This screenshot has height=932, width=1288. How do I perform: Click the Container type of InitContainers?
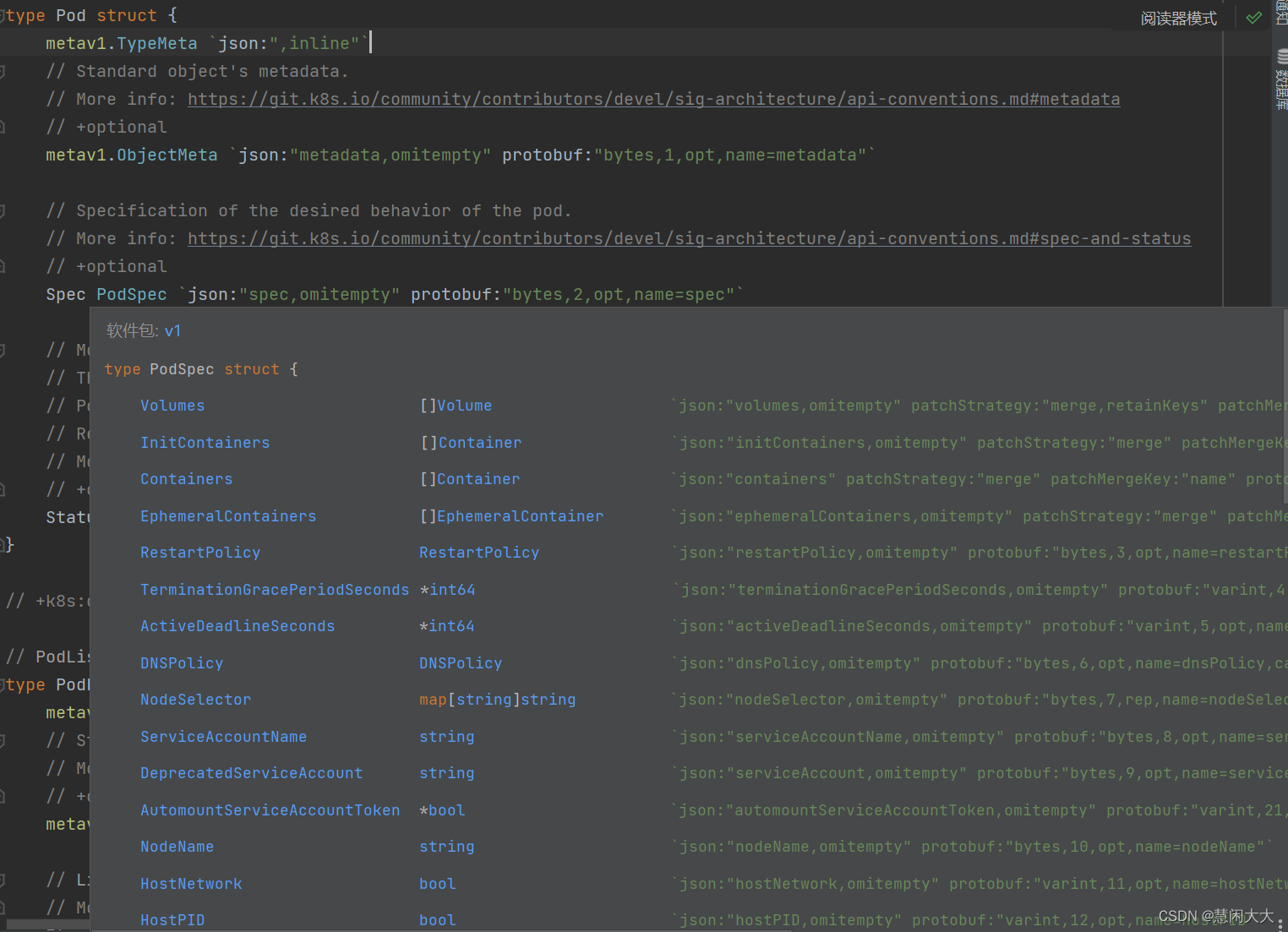click(480, 443)
